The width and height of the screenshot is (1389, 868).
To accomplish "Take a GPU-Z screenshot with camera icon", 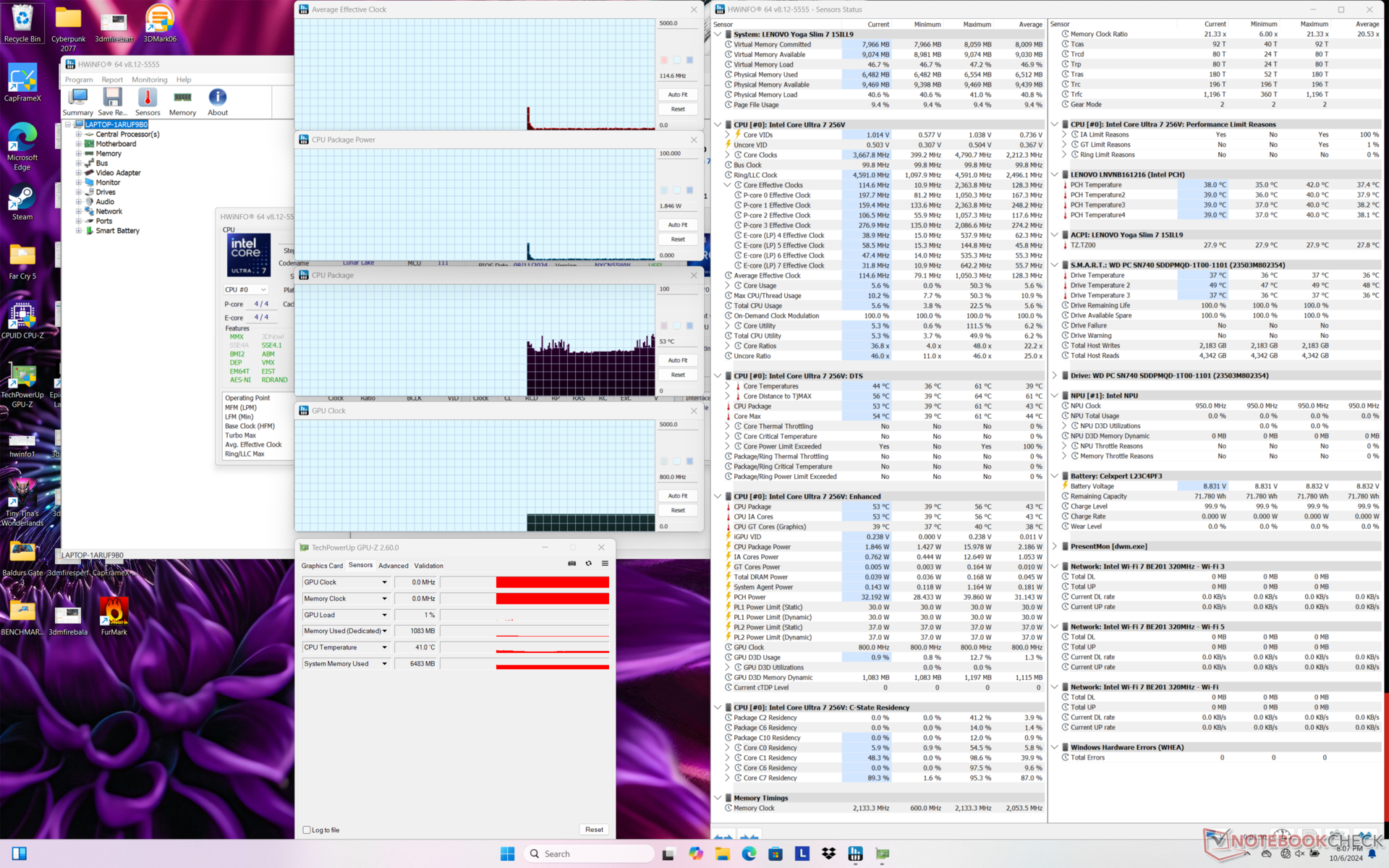I will (572, 563).
